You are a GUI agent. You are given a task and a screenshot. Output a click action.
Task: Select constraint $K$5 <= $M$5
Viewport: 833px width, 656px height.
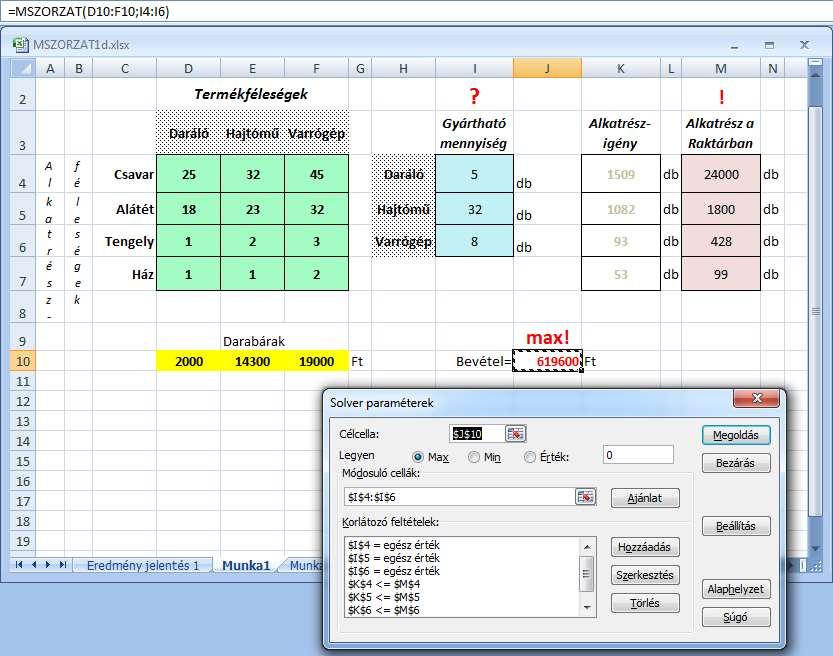coord(384,597)
